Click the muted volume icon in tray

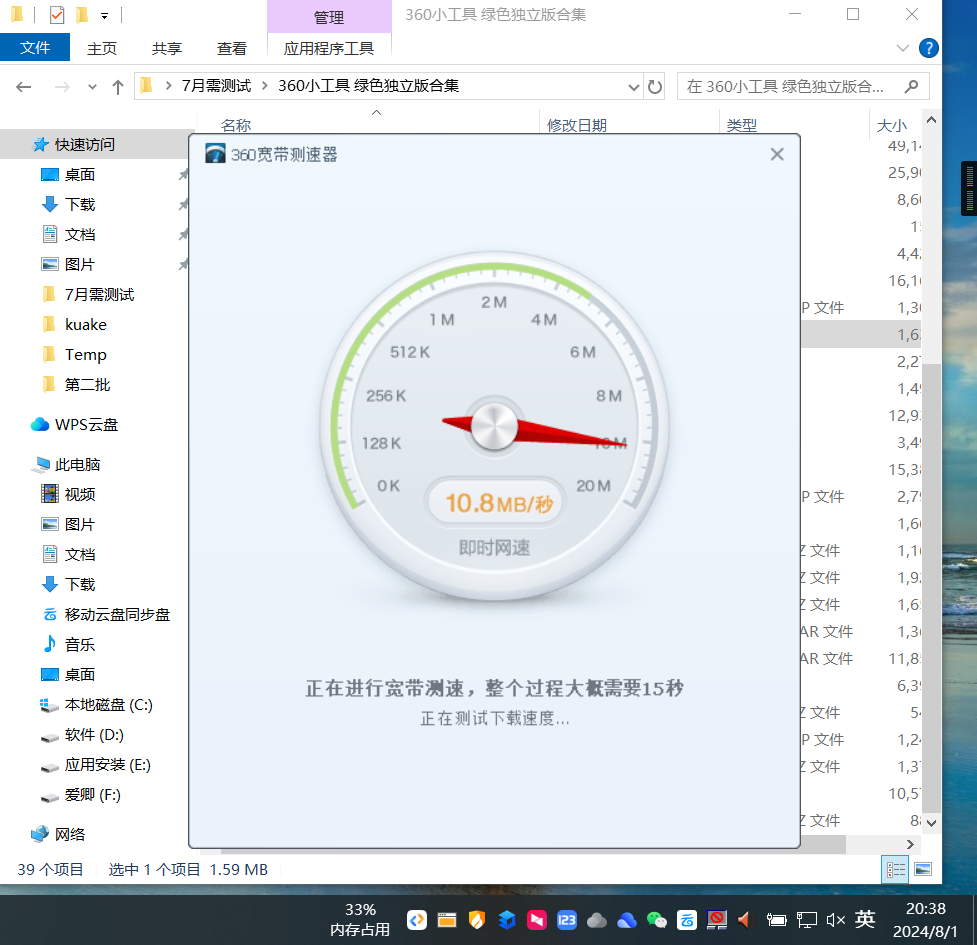(x=836, y=920)
